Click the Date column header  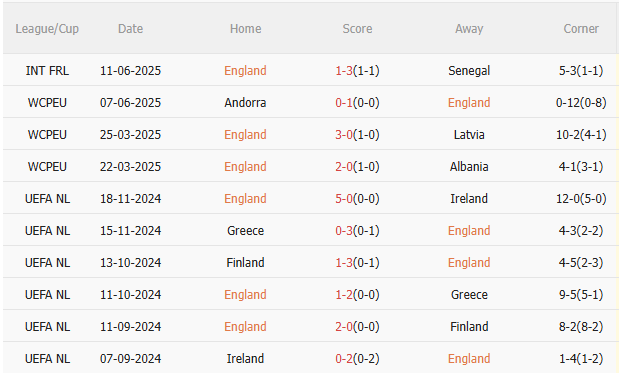130,29
